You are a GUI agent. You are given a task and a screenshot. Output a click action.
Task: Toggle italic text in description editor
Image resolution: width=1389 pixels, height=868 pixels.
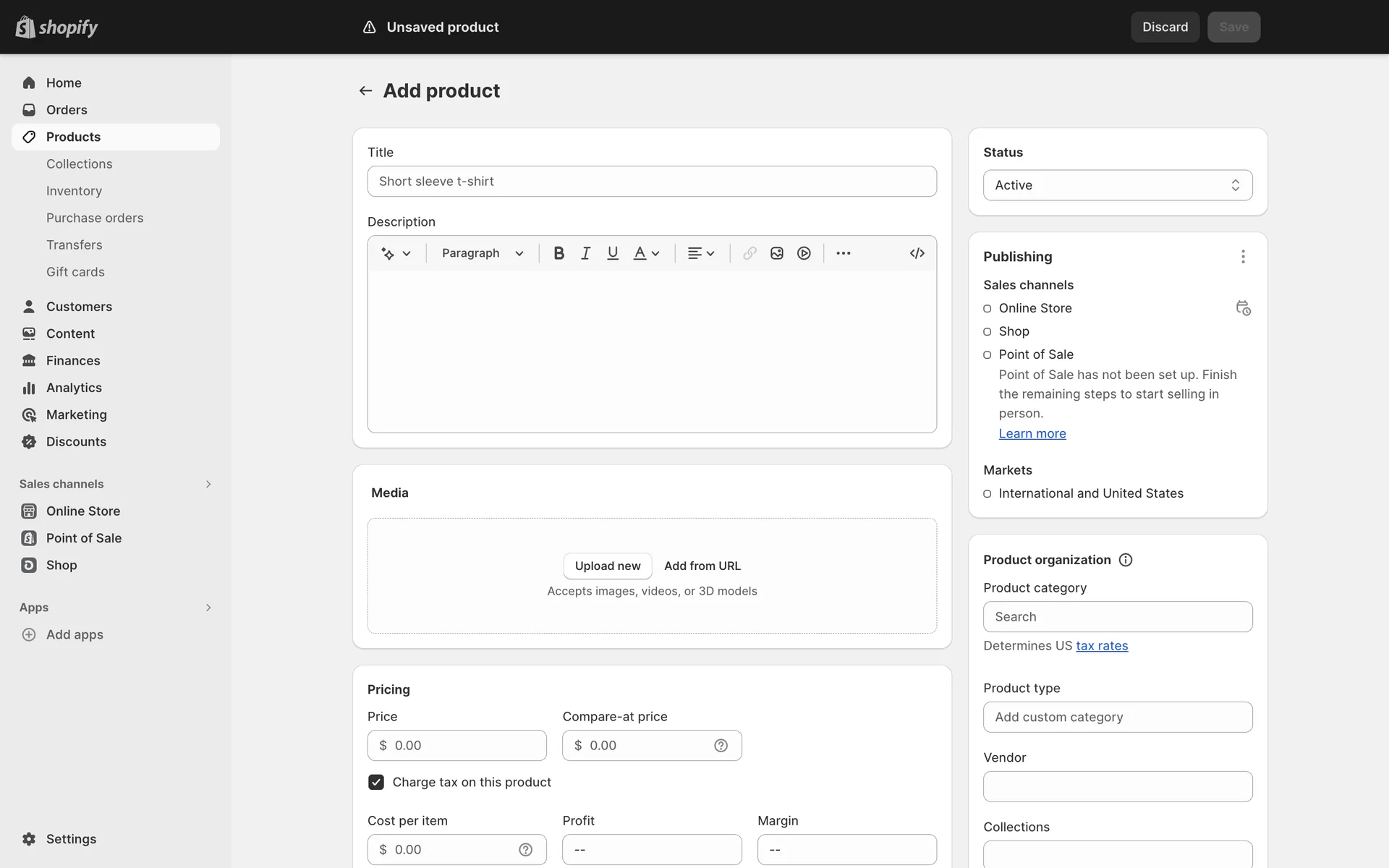585,253
